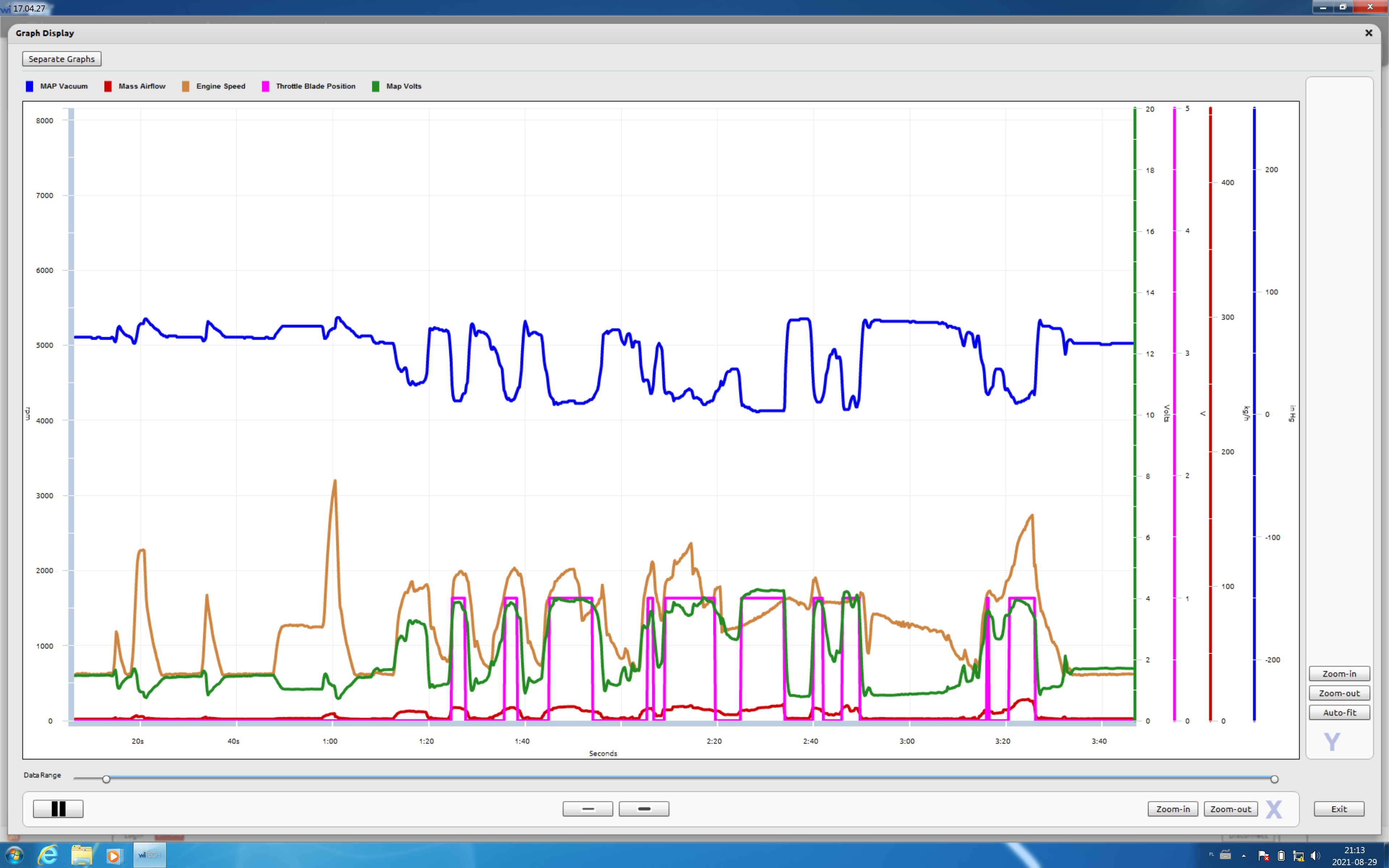Close the Graph Display panel
The height and width of the screenshot is (868, 1389).
[1368, 33]
